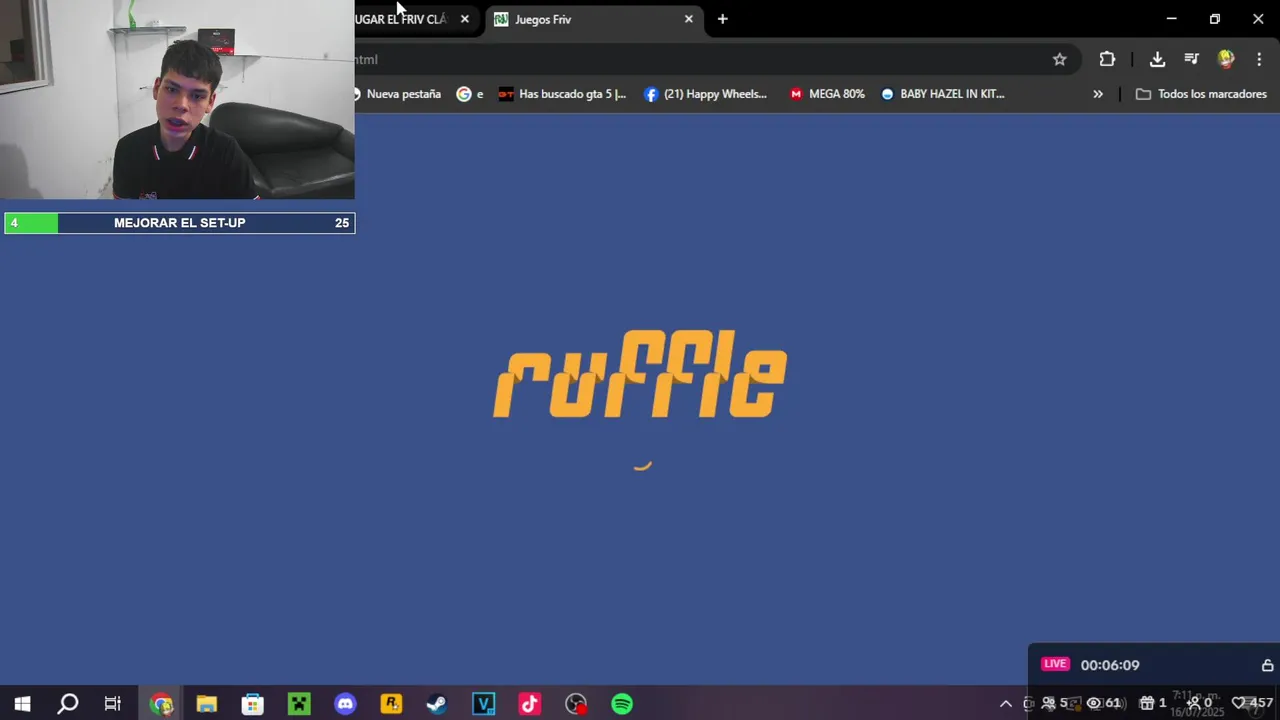Image resolution: width=1280 pixels, height=720 pixels.
Task: Open Rockstar Games Launcher from the taskbar
Action: pyautogui.click(x=391, y=704)
